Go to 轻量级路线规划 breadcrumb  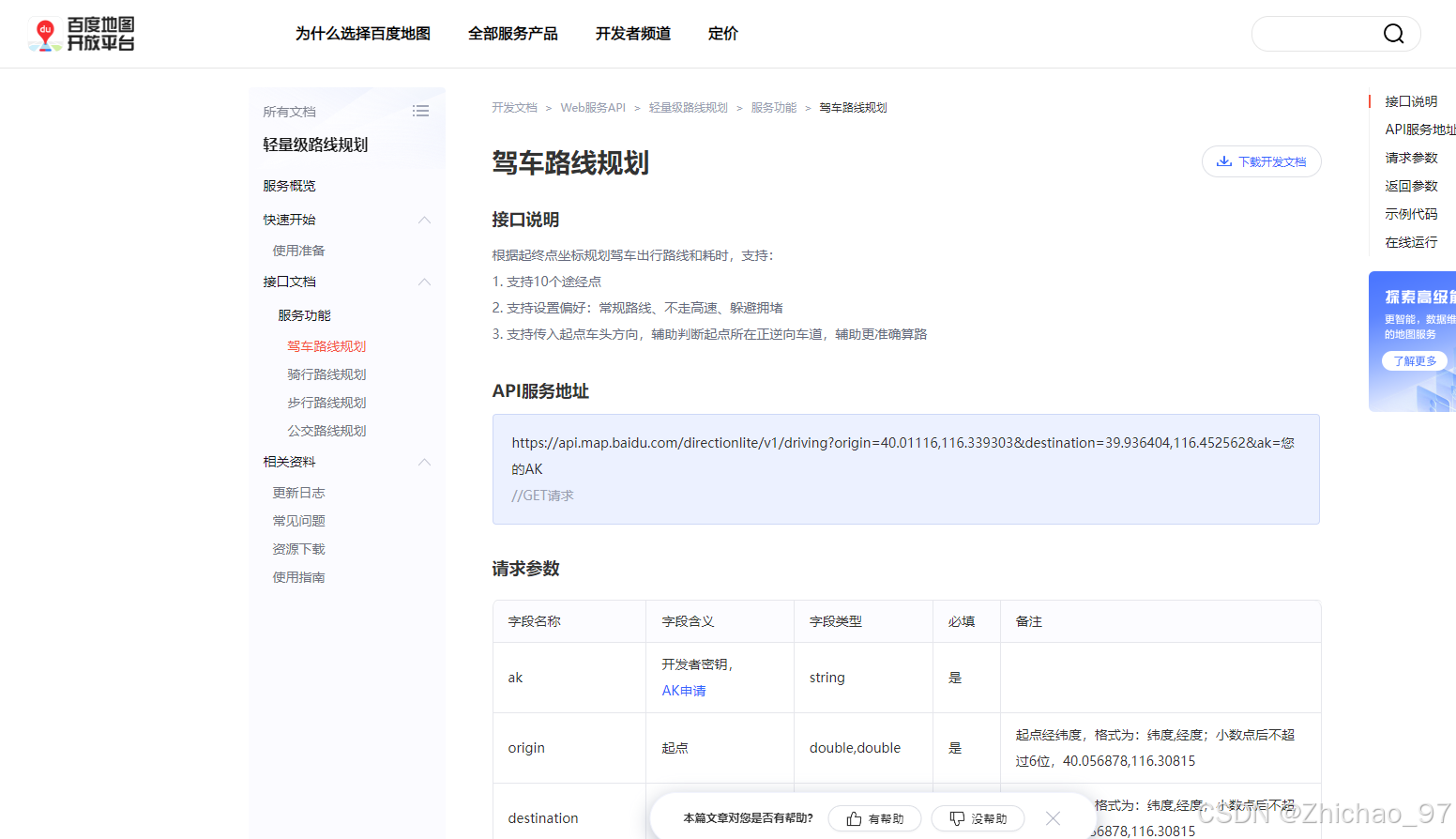(x=689, y=108)
